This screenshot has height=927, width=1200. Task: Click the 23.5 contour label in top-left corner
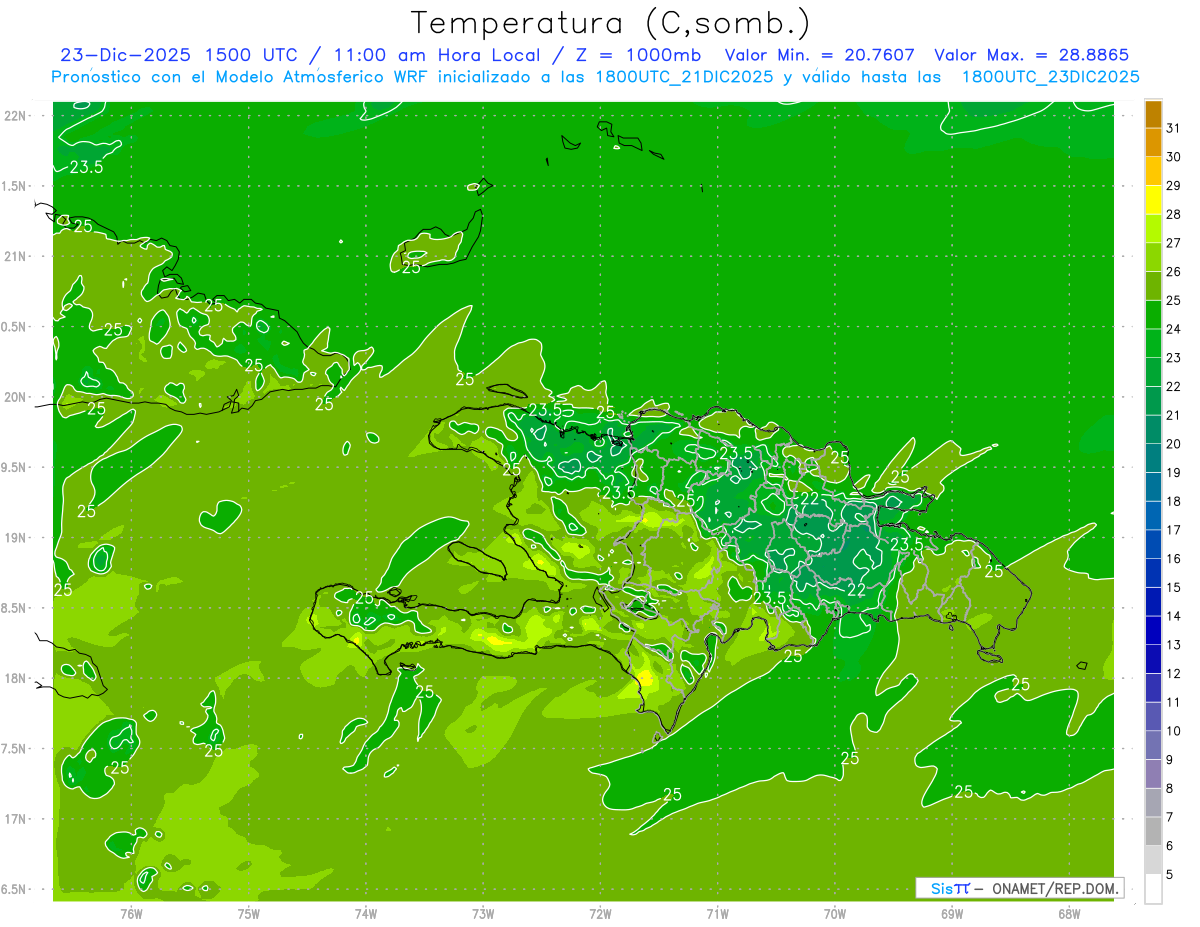[86, 167]
